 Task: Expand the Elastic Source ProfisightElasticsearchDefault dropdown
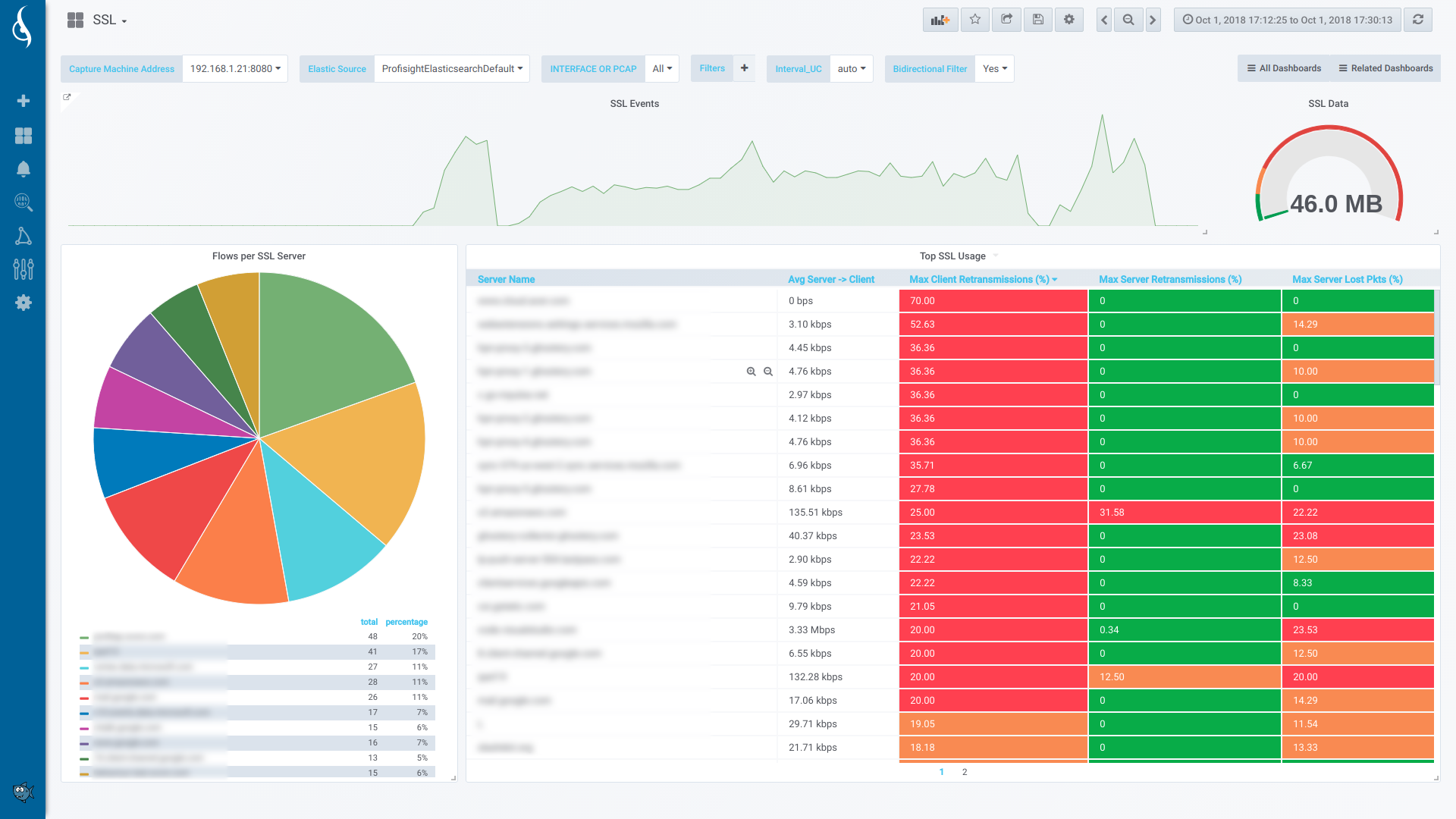point(452,69)
